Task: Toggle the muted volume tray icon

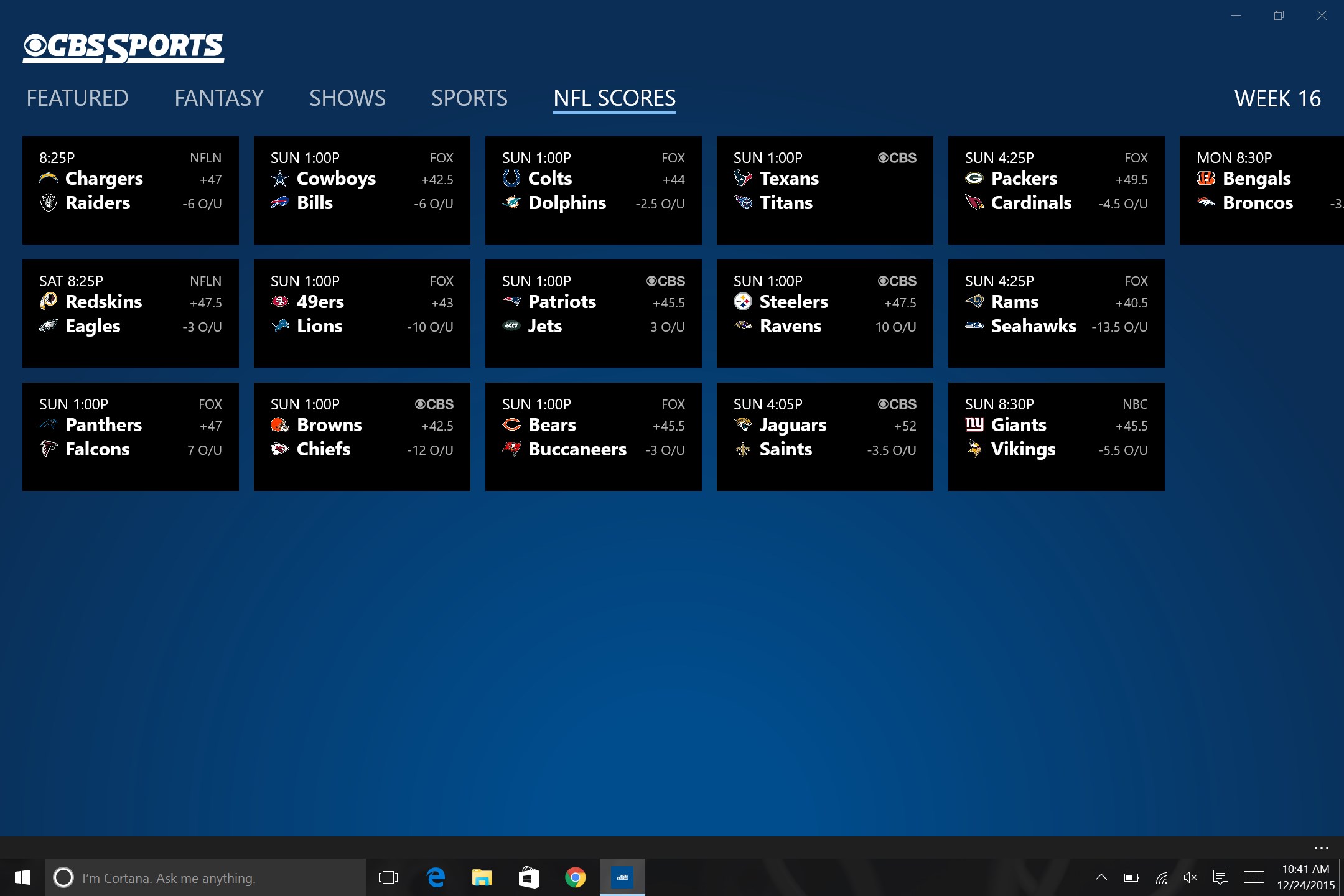Action: [x=1190, y=878]
